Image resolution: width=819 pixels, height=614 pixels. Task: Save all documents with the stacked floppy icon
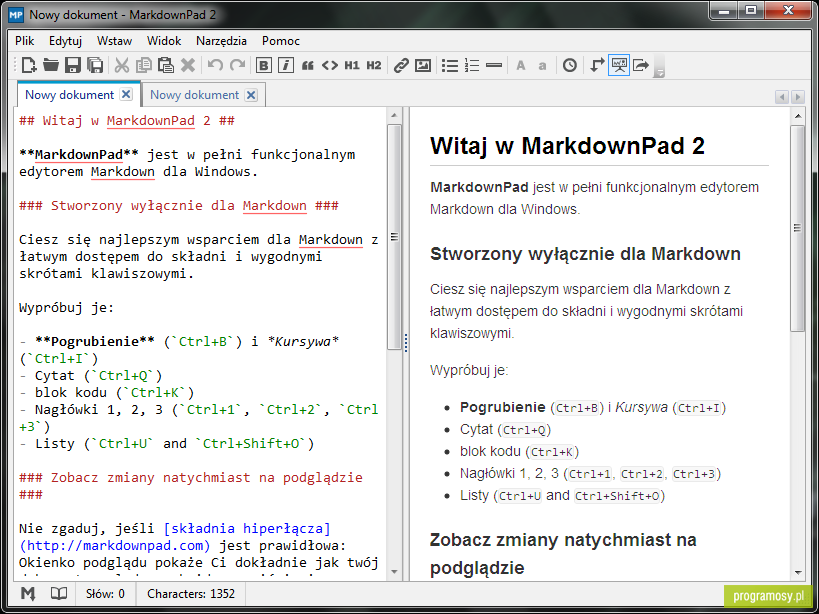pos(95,65)
